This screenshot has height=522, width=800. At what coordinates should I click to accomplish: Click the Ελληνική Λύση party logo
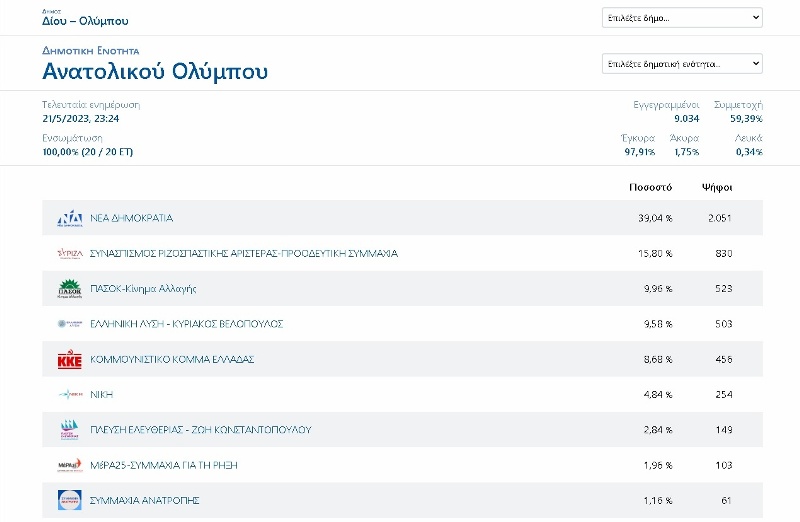click(x=70, y=324)
